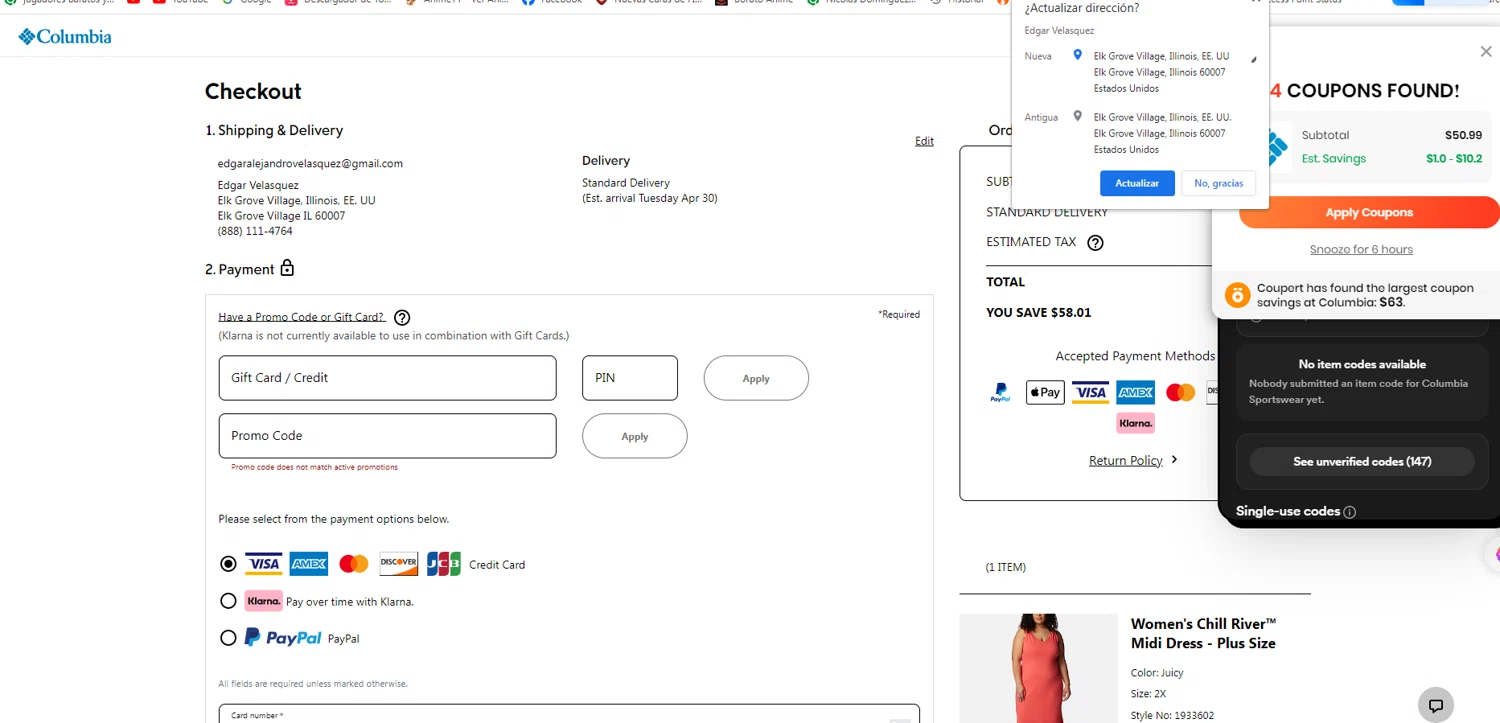Click the Amex logo under Accepted Payment Methods
This screenshot has width=1500, height=723.
click(x=1136, y=393)
